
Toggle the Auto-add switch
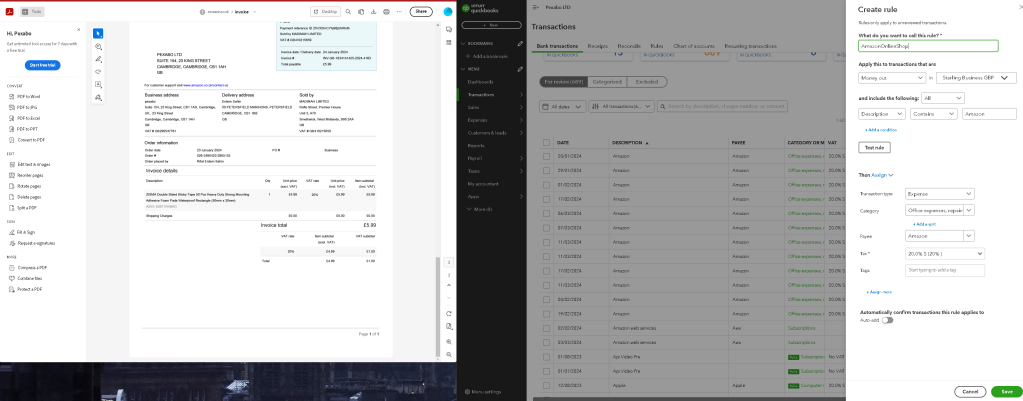(887, 320)
